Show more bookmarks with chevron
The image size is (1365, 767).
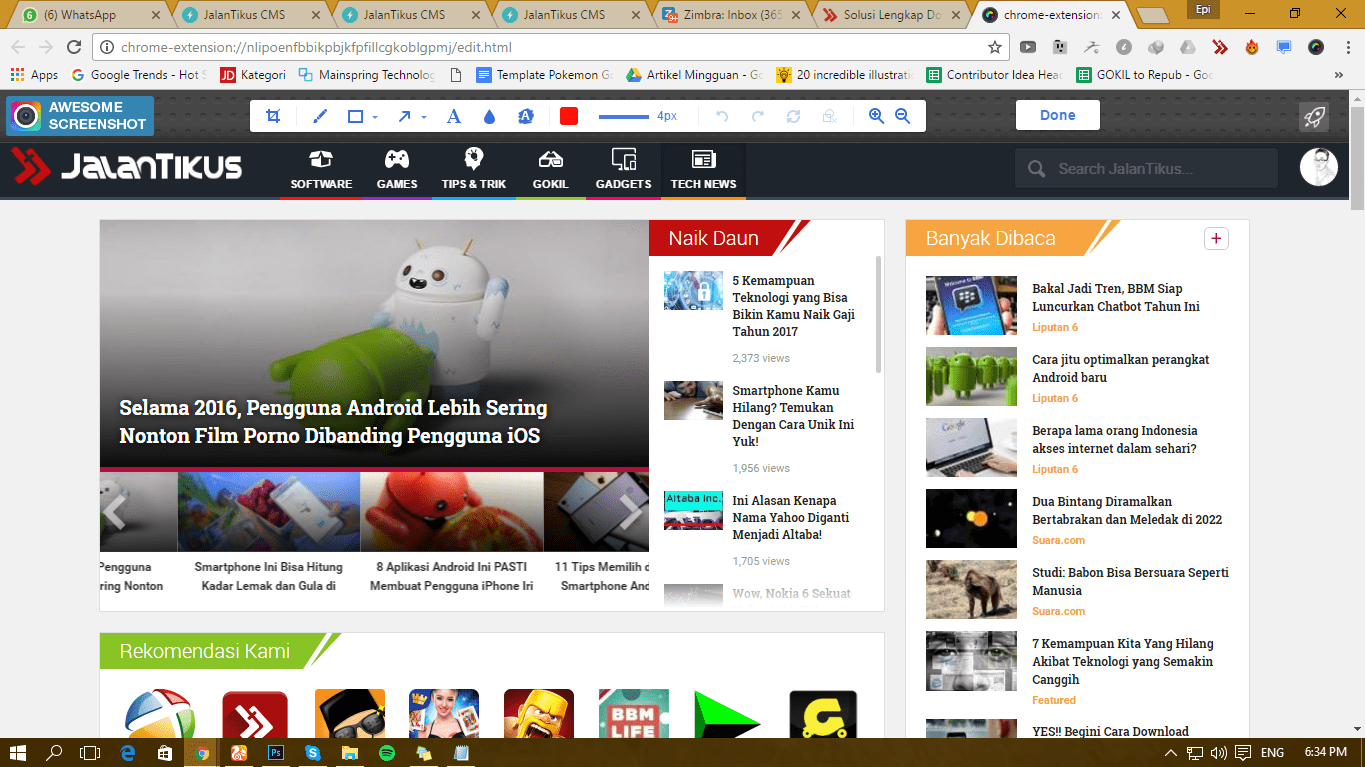(x=1339, y=75)
